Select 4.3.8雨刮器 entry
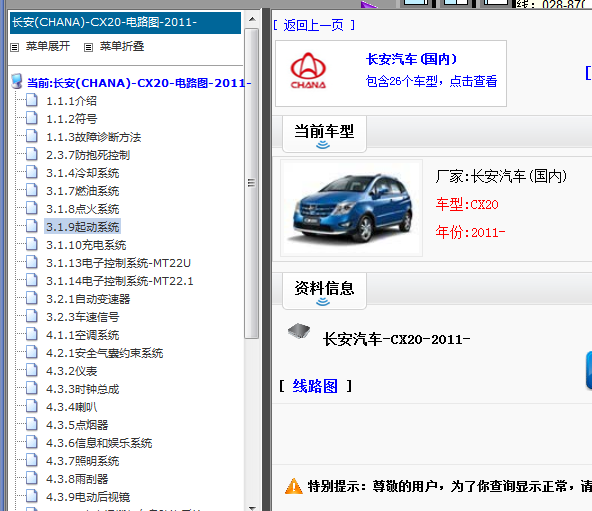Image resolution: width=592 pixels, height=511 pixels. point(77,479)
